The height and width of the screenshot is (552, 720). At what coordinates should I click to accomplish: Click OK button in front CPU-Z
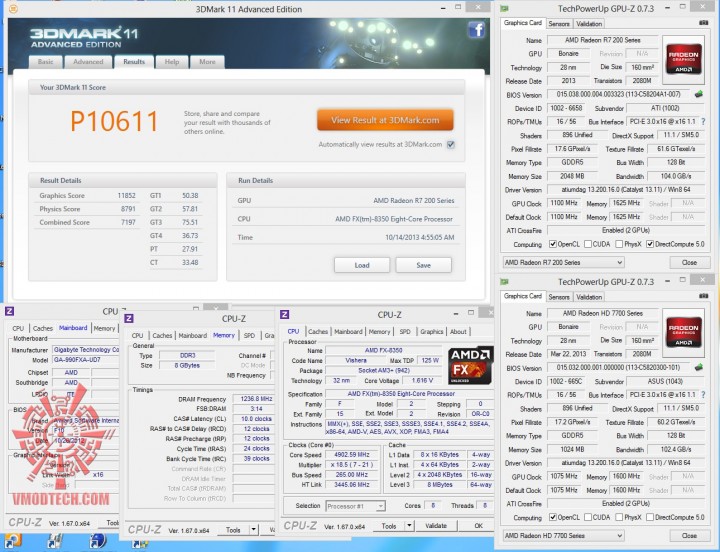point(478,526)
